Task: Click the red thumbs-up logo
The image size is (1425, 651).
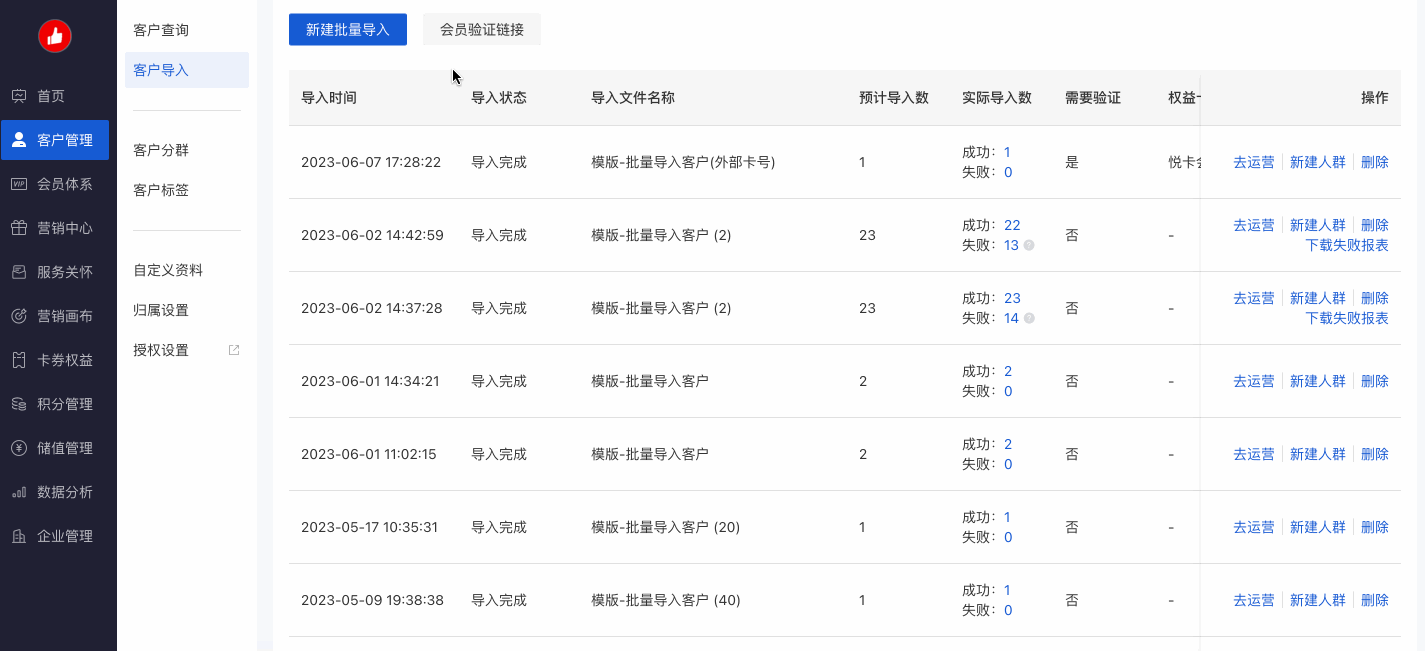Action: coord(55,36)
